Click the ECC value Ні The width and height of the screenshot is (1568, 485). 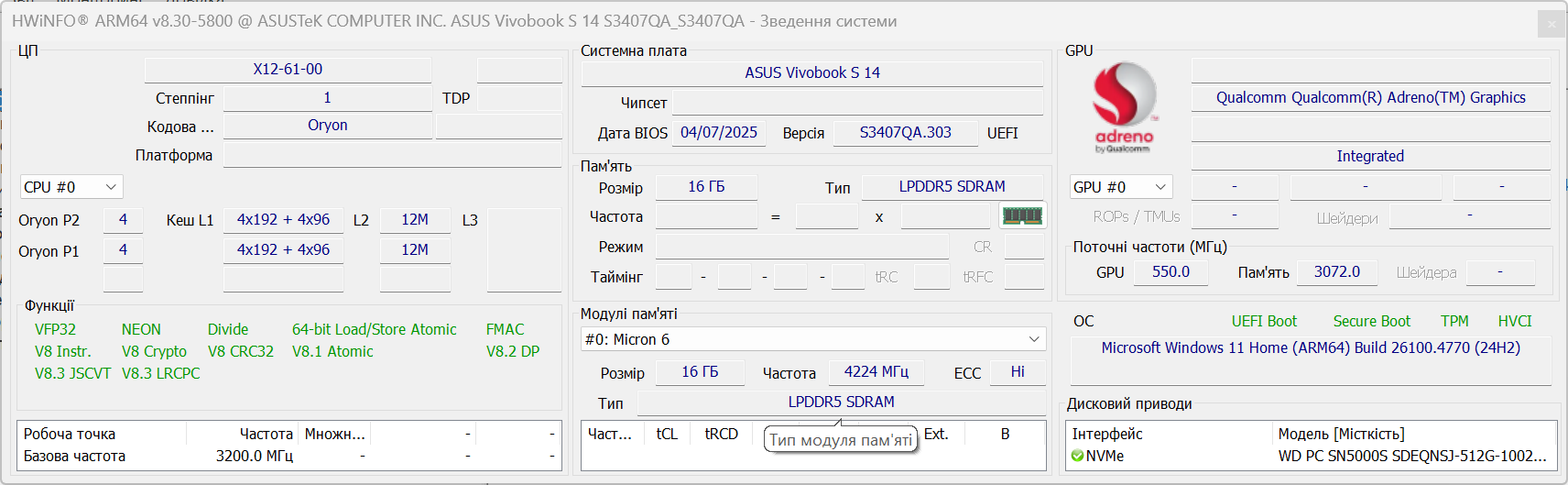[x=1018, y=372]
